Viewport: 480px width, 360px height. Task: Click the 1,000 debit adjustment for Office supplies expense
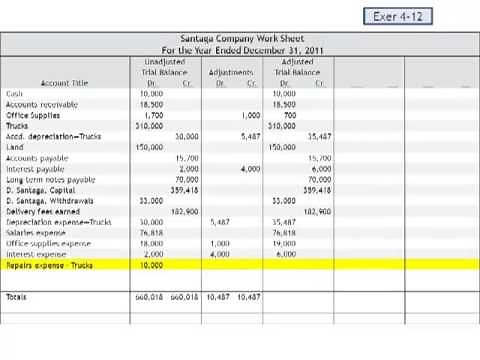(220, 244)
